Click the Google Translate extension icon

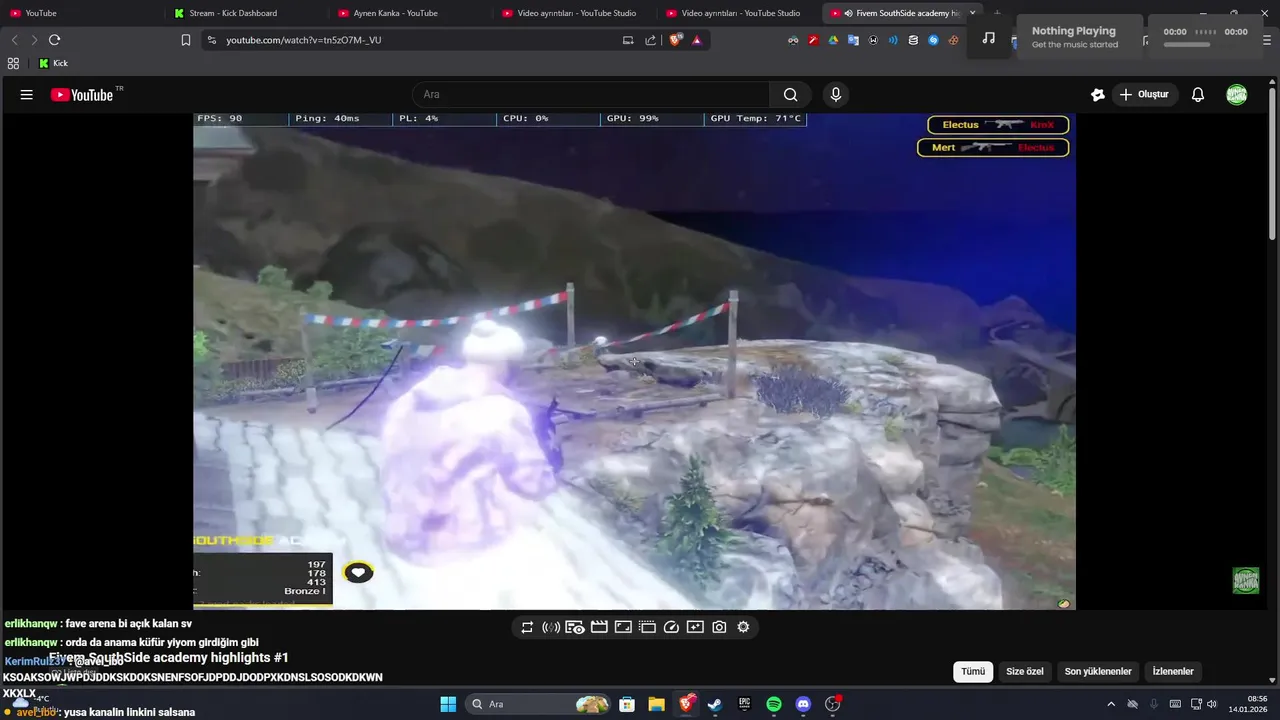tap(853, 40)
